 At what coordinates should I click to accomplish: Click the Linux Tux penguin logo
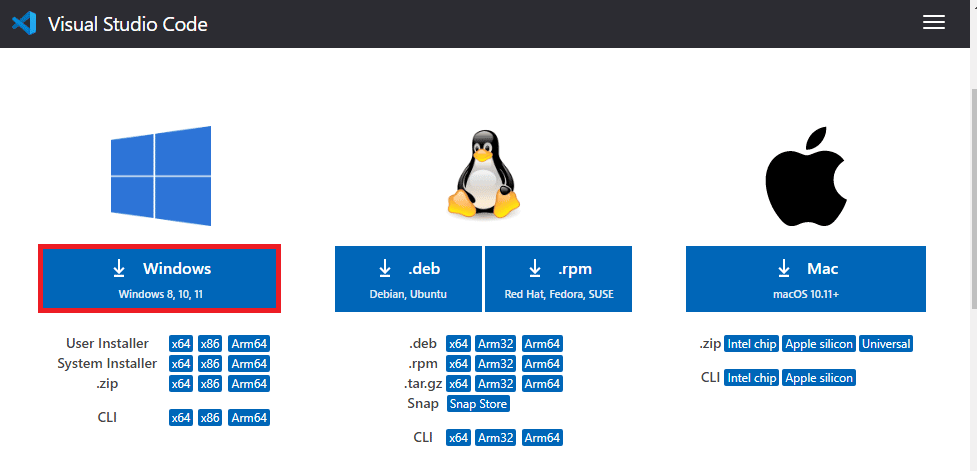(x=483, y=174)
